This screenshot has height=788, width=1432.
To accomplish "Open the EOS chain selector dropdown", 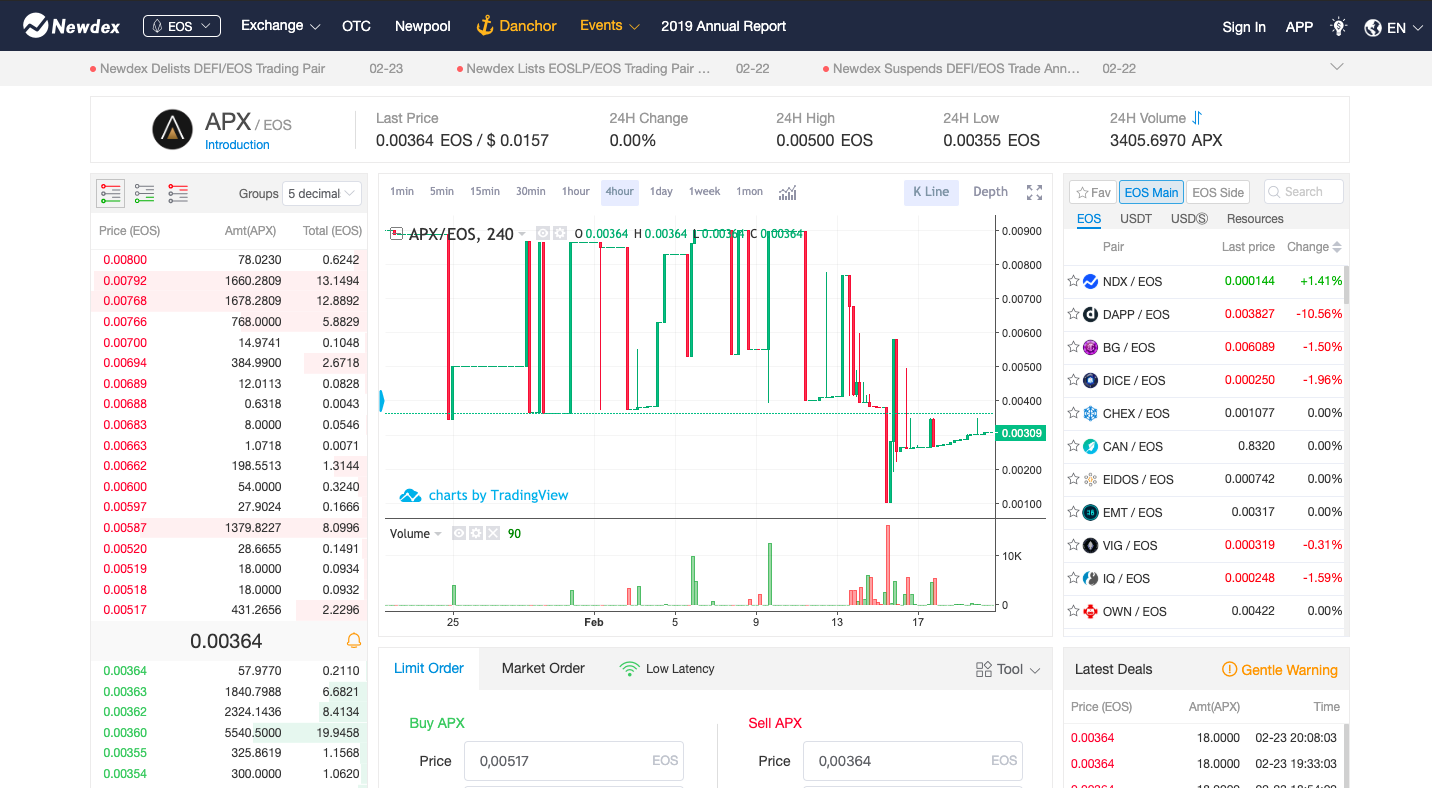I will 182,26.
